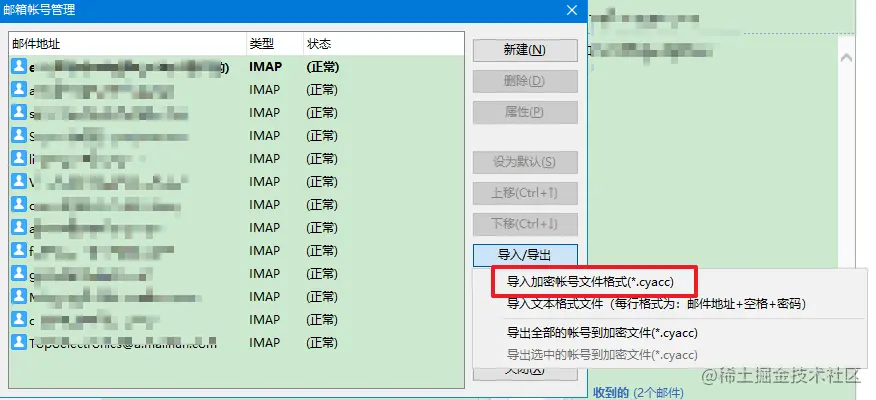Click avatar icon of account starting with "li"
The height and width of the screenshot is (400, 876).
point(19,158)
